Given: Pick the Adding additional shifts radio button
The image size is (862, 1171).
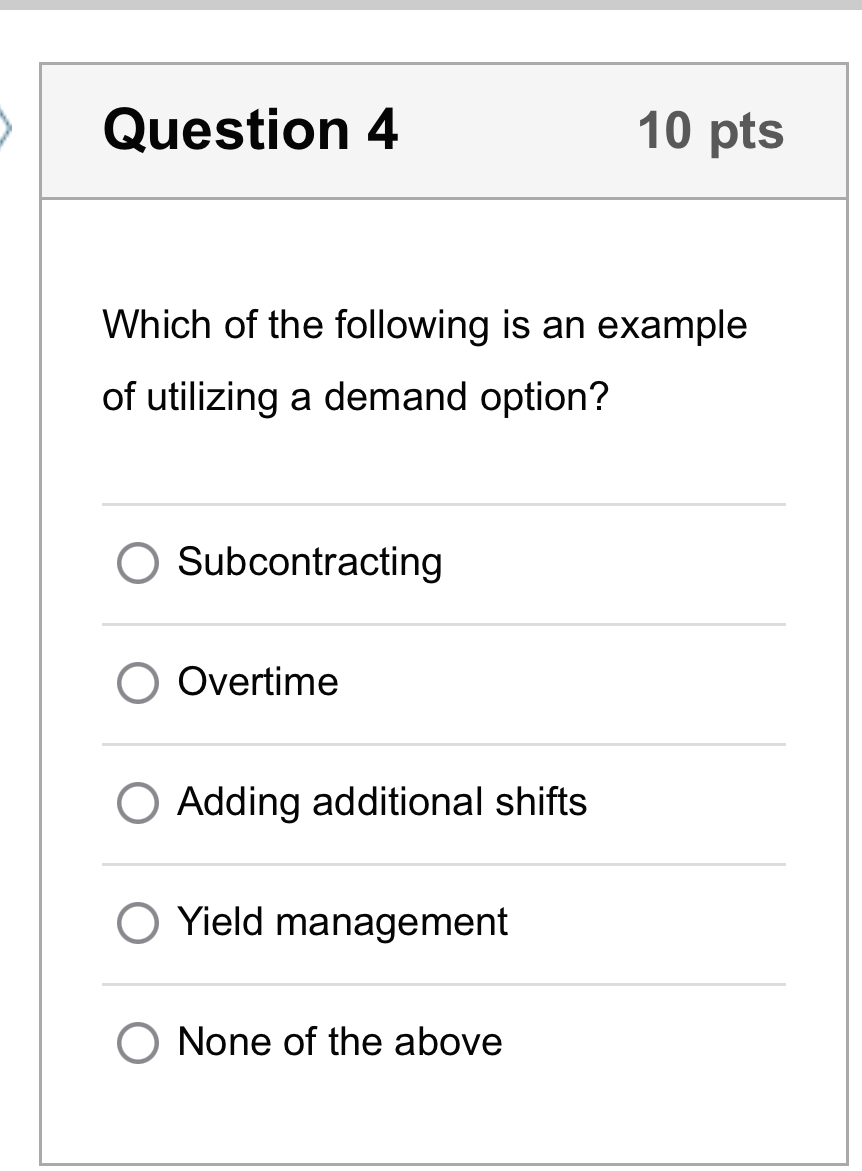Looking at the screenshot, I should point(138,803).
